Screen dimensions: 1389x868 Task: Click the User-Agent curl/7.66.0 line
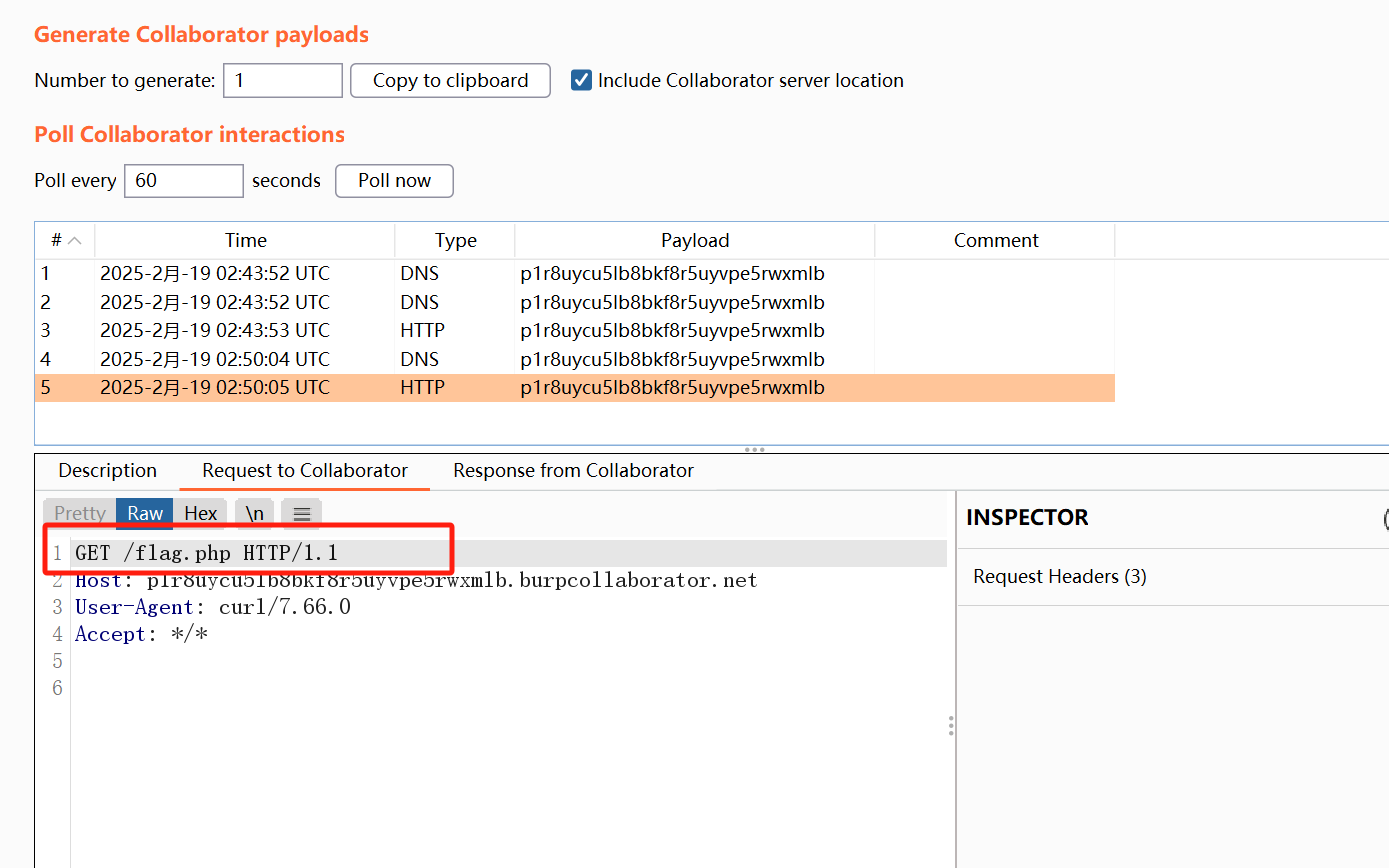213,607
